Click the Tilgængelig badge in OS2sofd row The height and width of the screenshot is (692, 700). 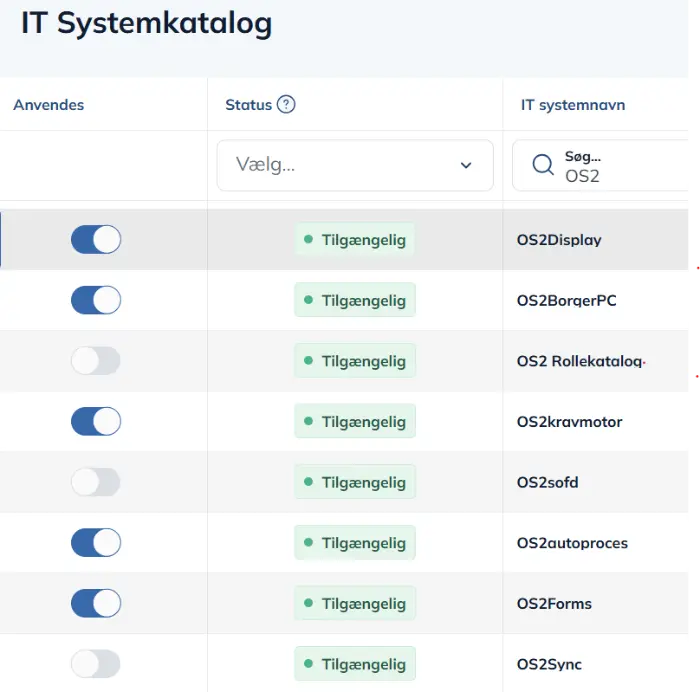coord(355,482)
